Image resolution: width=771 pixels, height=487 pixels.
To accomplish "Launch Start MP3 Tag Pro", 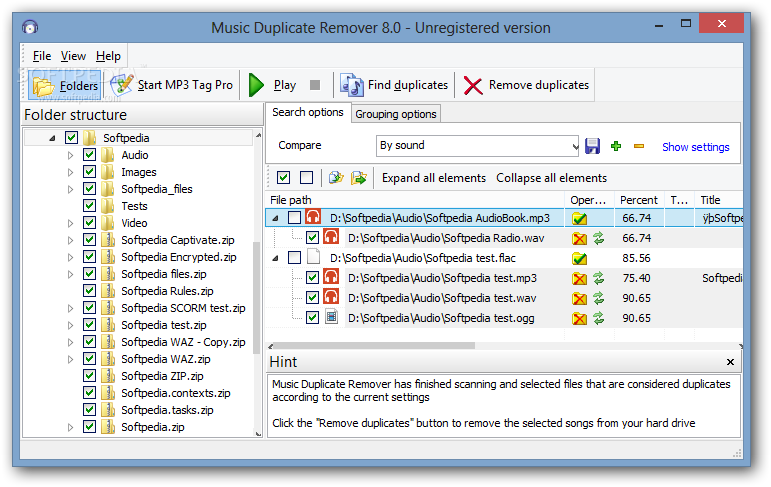I will (172, 85).
